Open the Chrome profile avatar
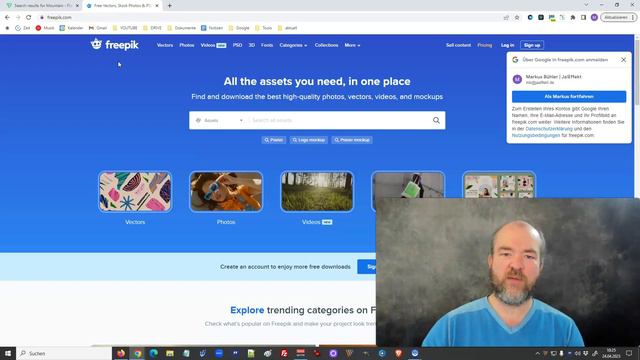 (594, 18)
